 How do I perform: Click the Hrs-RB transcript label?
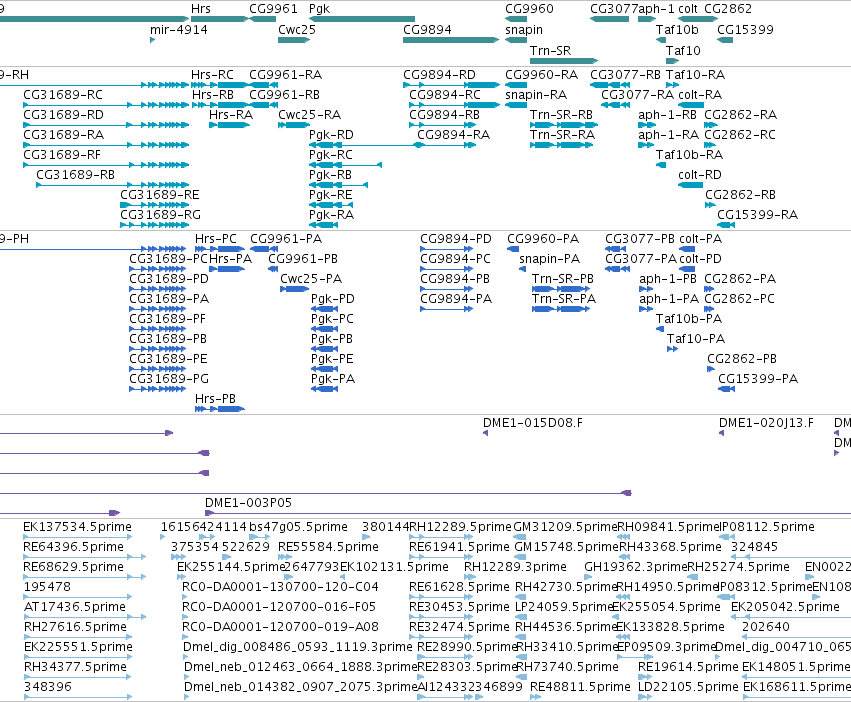[212, 94]
